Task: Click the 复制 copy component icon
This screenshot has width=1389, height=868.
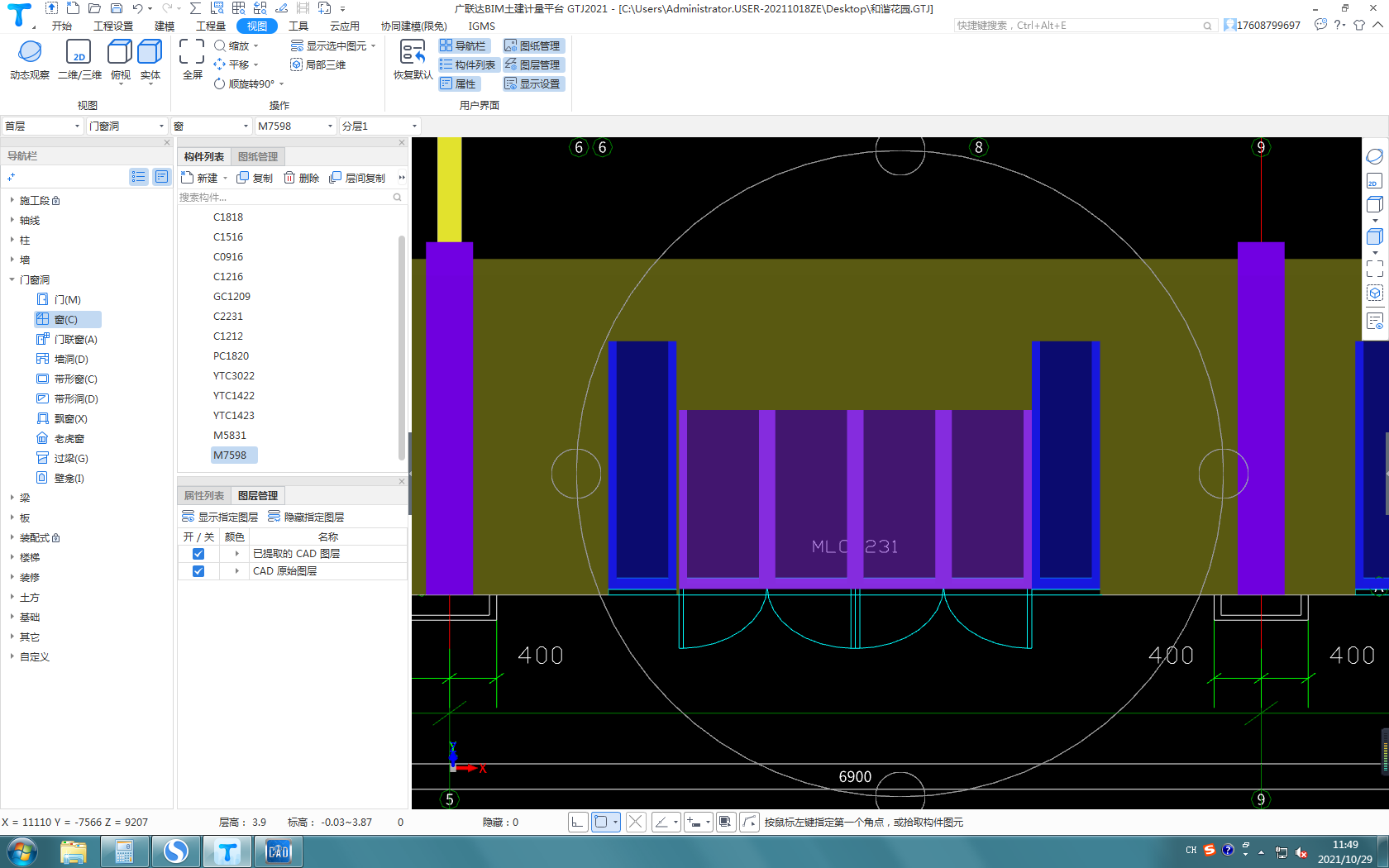Action: tap(243, 178)
